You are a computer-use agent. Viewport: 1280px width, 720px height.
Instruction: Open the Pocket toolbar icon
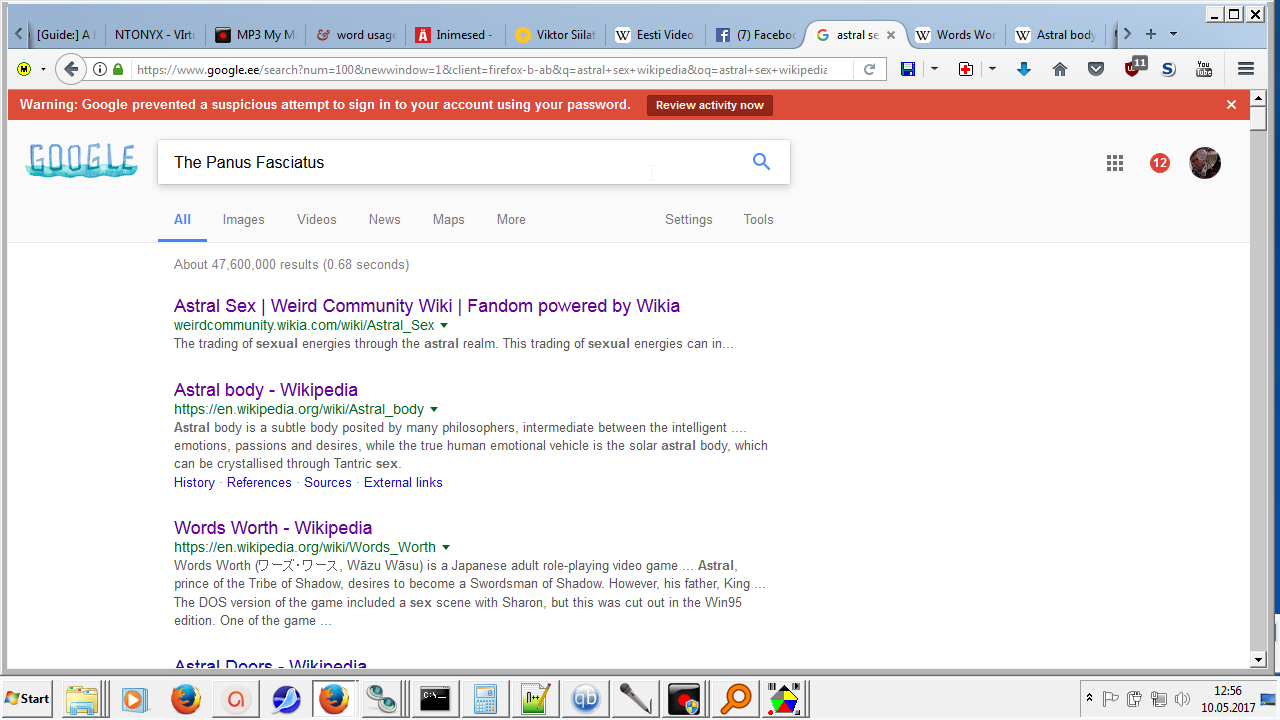tap(1096, 69)
